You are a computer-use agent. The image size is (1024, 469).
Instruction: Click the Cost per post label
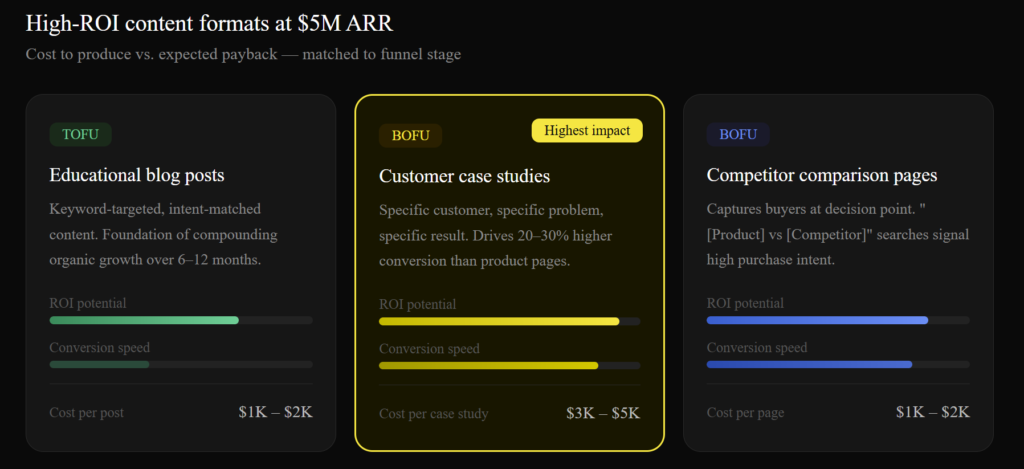86,413
